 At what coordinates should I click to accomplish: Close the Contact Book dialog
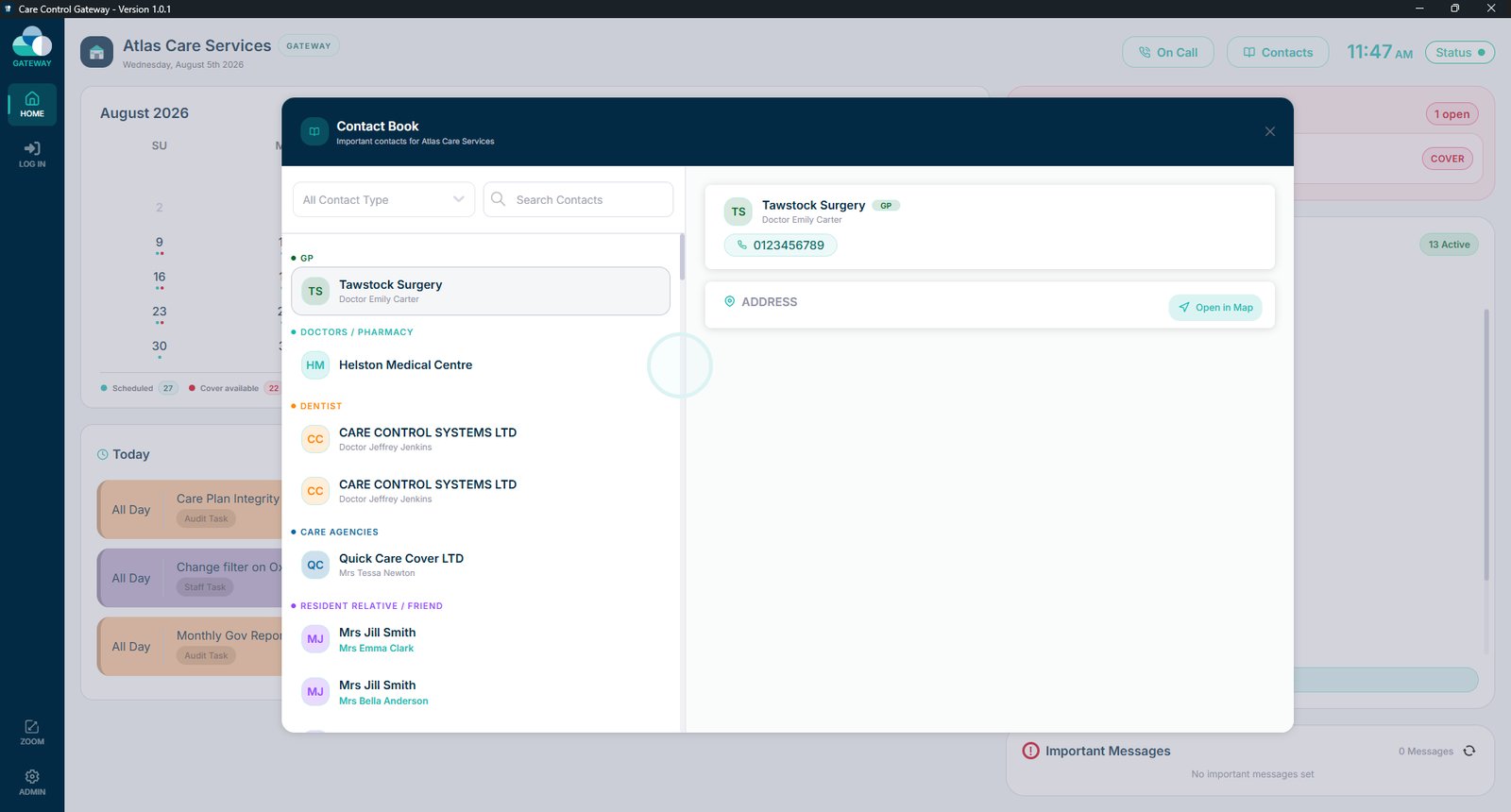(x=1270, y=131)
